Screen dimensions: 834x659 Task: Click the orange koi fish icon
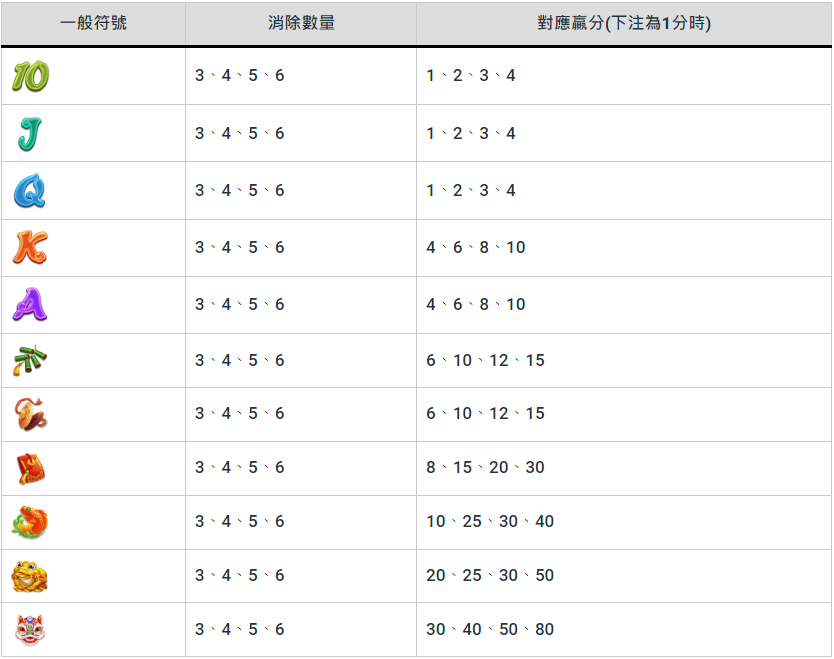(30, 521)
